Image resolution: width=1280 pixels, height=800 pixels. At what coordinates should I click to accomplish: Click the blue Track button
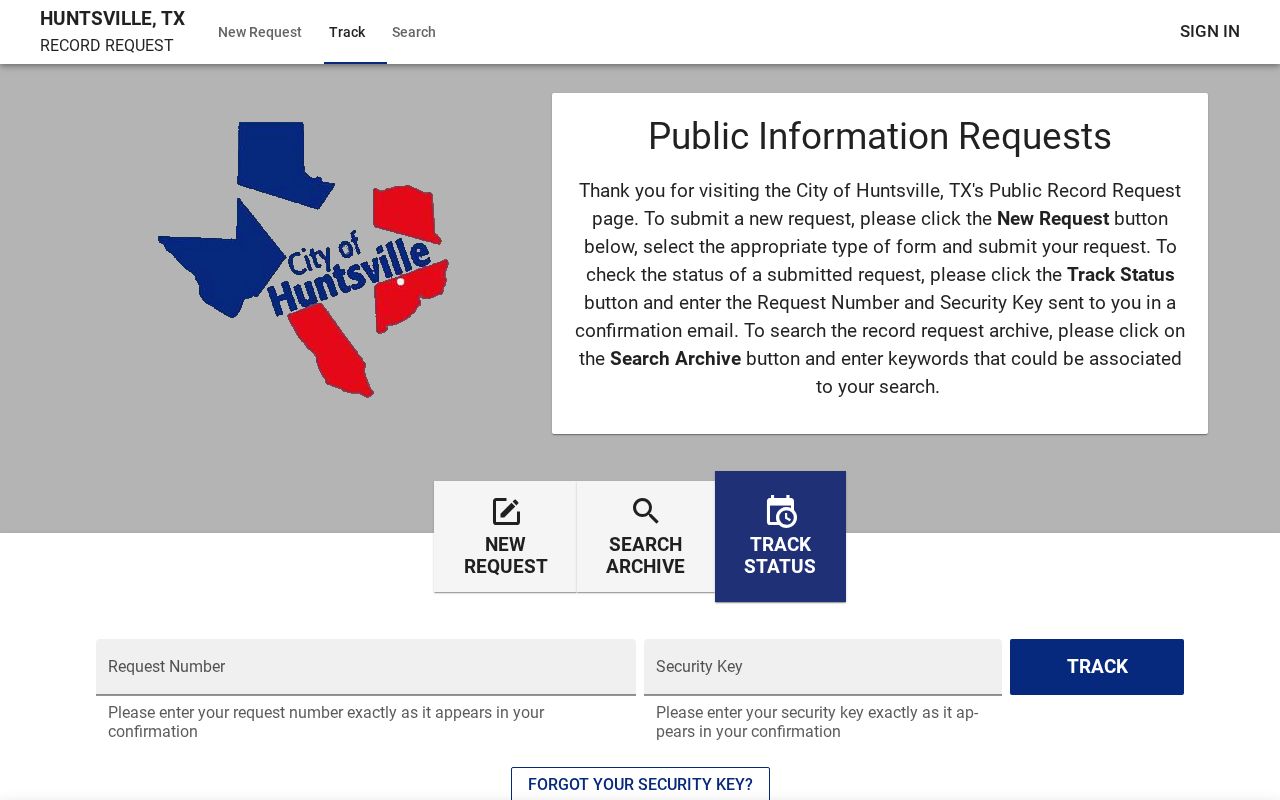(1097, 667)
